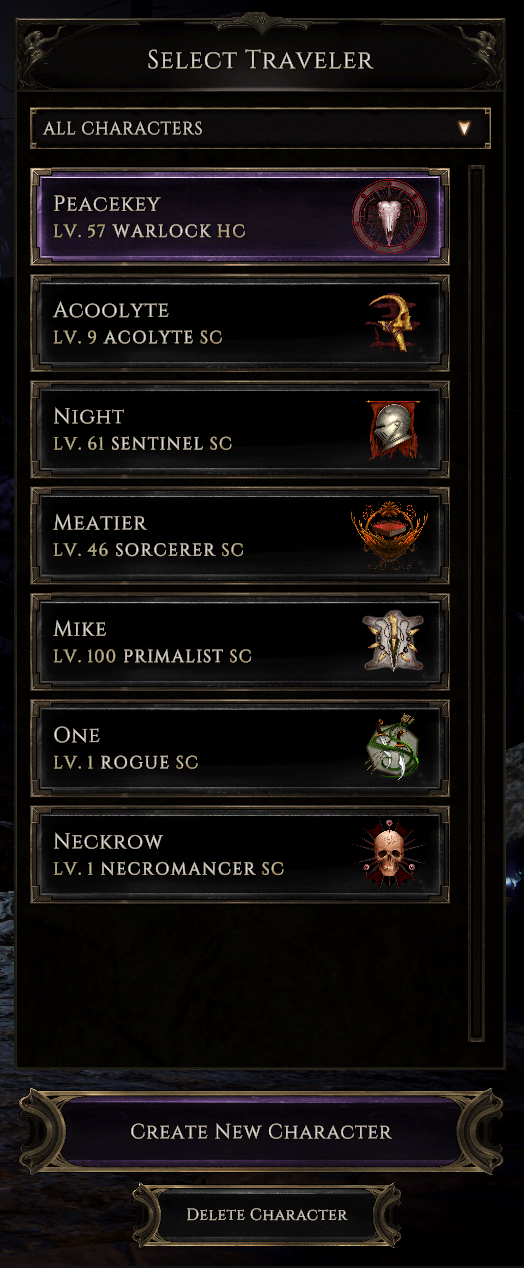The height and width of the screenshot is (1268, 524).
Task: Click the Primalist horned totem icon
Action: point(390,642)
